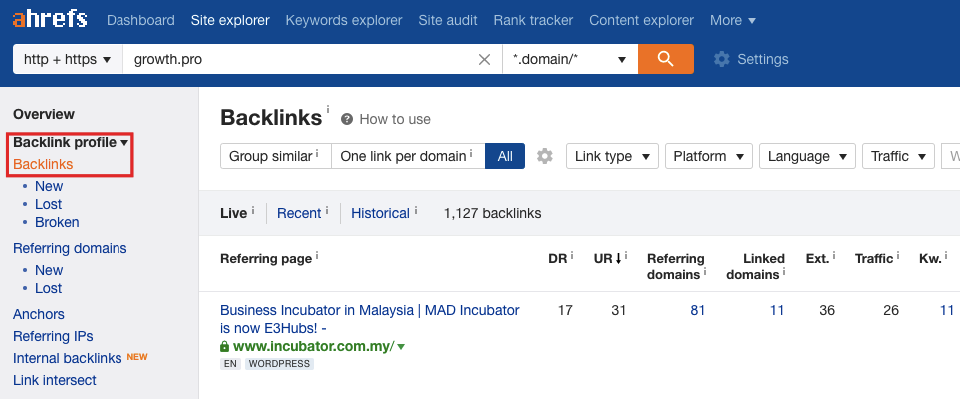Start search with the orange magnifier button
This screenshot has height=399, width=960.
[666, 59]
